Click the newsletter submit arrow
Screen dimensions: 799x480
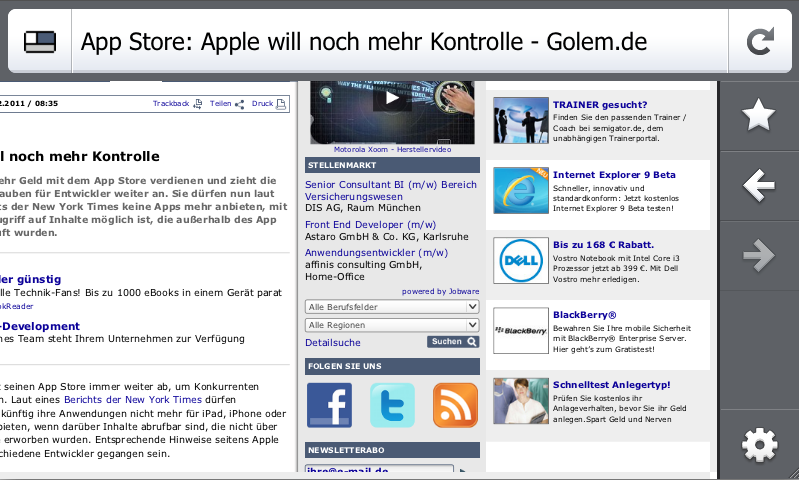(x=463, y=471)
